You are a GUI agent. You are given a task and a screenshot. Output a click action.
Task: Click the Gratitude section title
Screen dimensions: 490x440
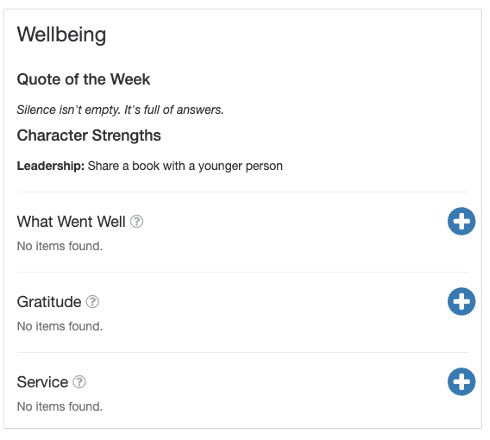click(x=49, y=302)
